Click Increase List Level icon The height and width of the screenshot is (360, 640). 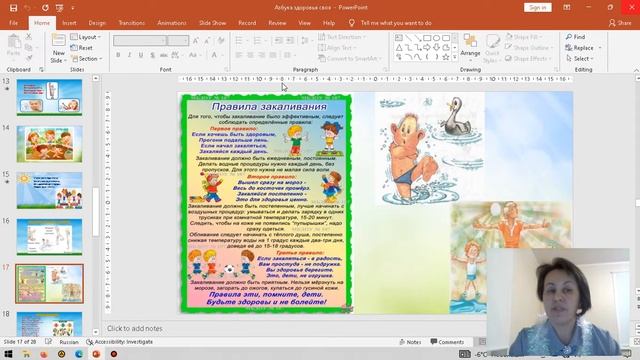pos(289,40)
